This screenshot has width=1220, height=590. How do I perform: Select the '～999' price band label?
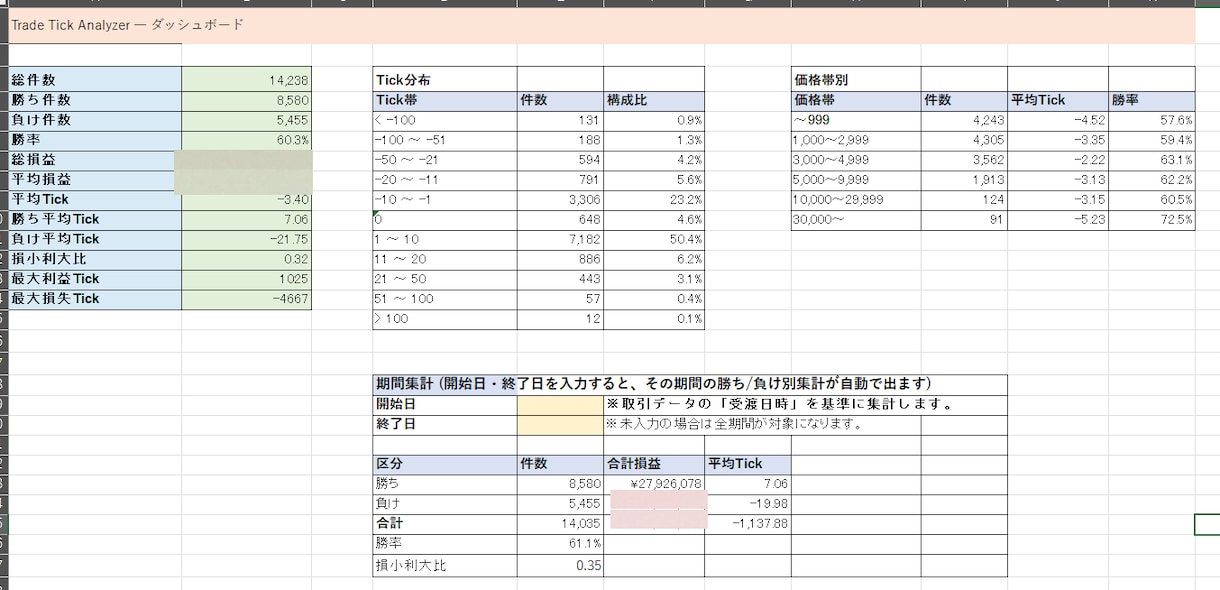coord(855,120)
